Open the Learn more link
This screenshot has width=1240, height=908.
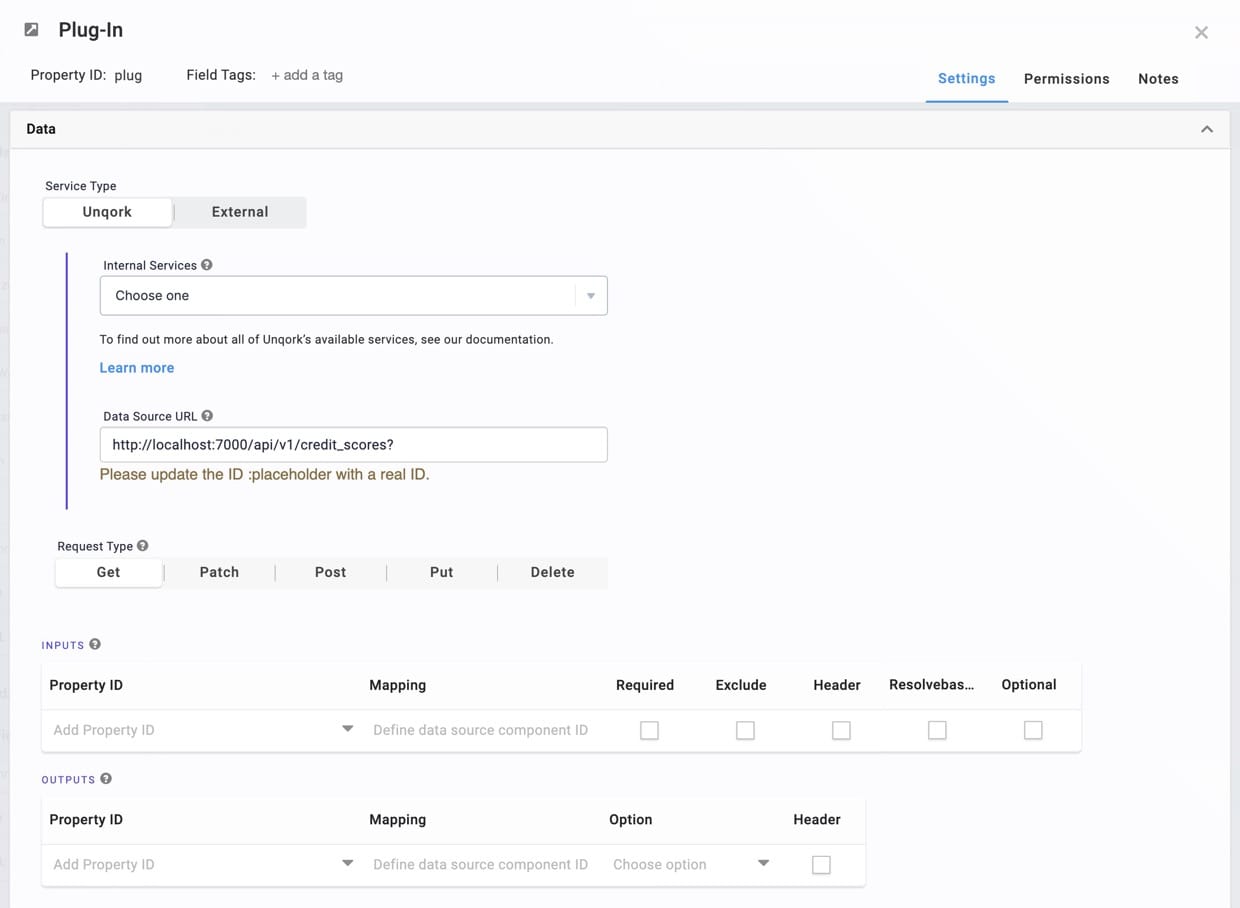tap(137, 367)
